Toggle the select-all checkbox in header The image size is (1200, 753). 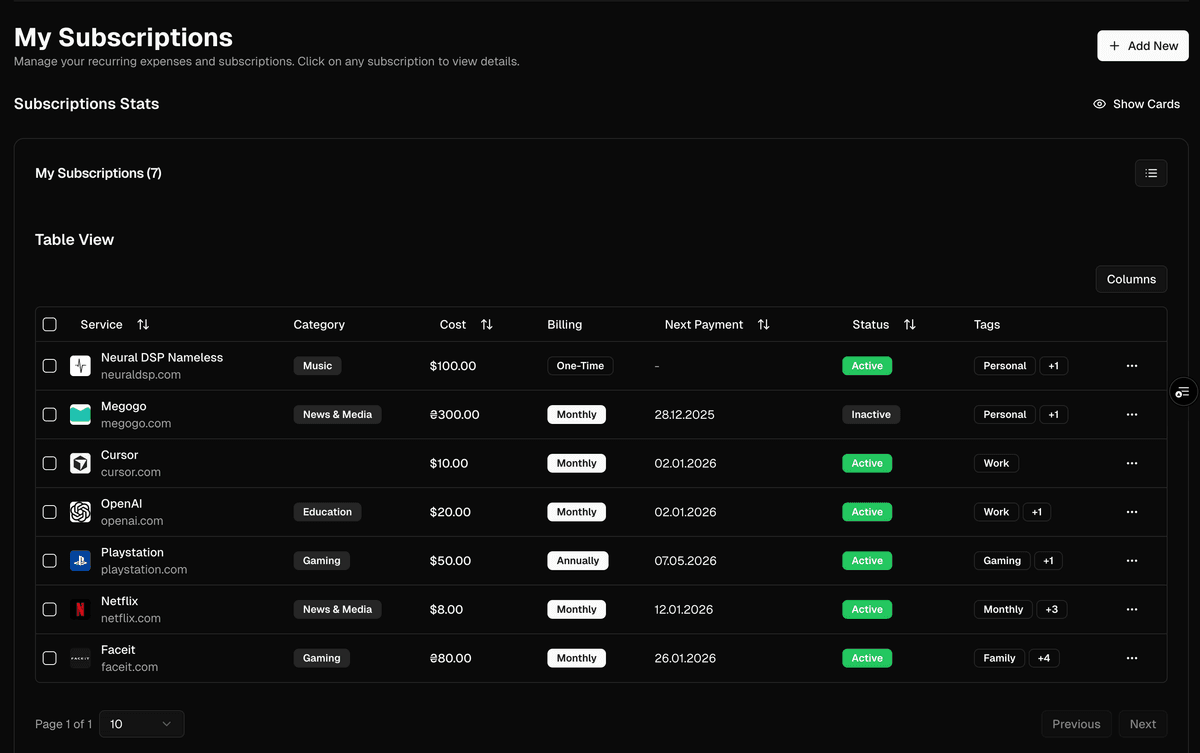coord(50,324)
